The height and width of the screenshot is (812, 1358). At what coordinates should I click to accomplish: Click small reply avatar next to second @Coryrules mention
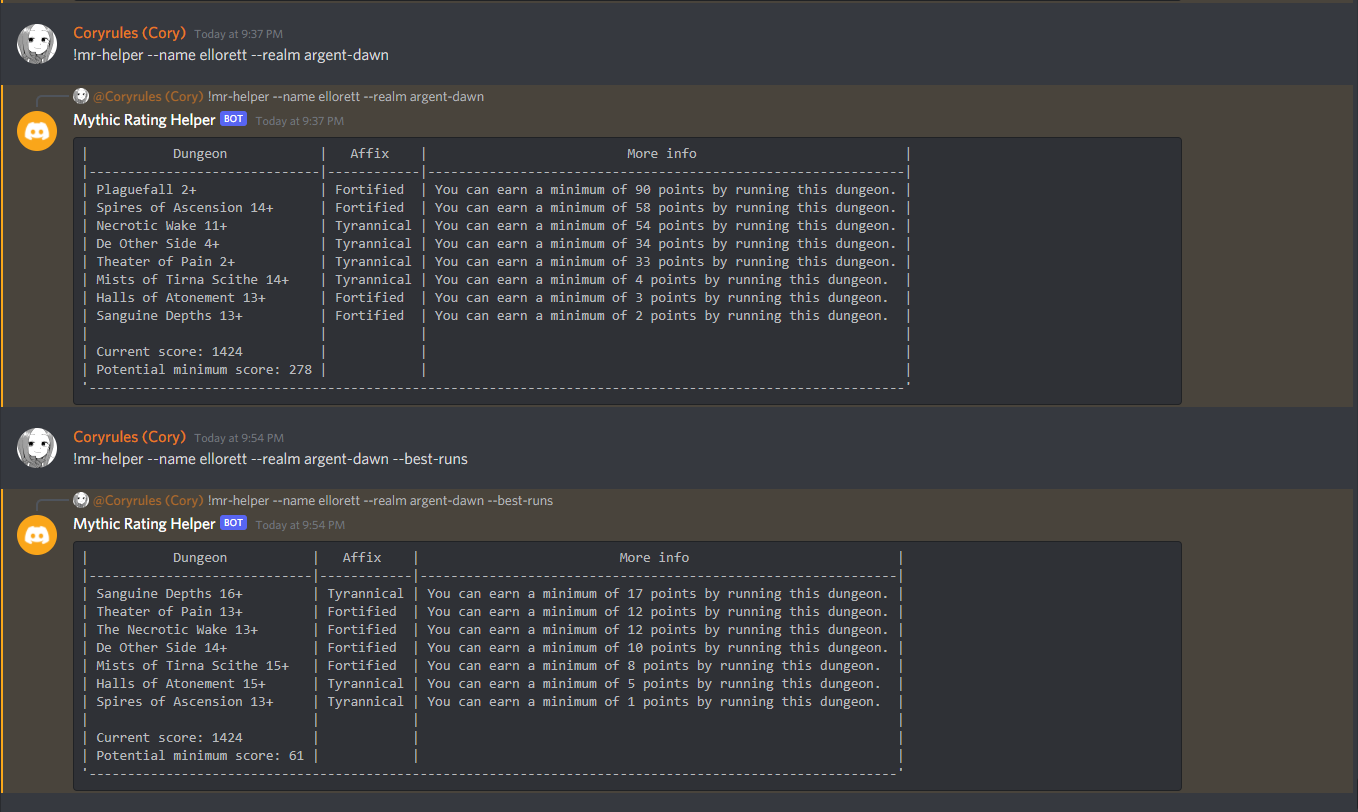tap(81, 500)
